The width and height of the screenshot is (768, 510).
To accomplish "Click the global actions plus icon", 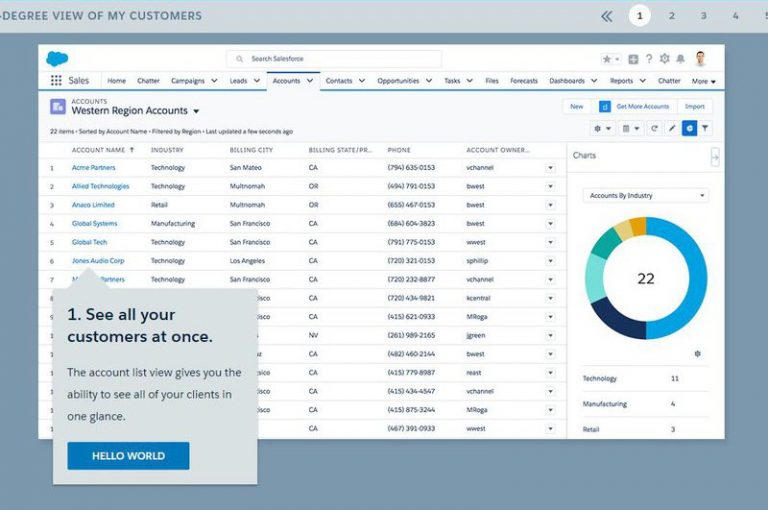I will click(633, 59).
